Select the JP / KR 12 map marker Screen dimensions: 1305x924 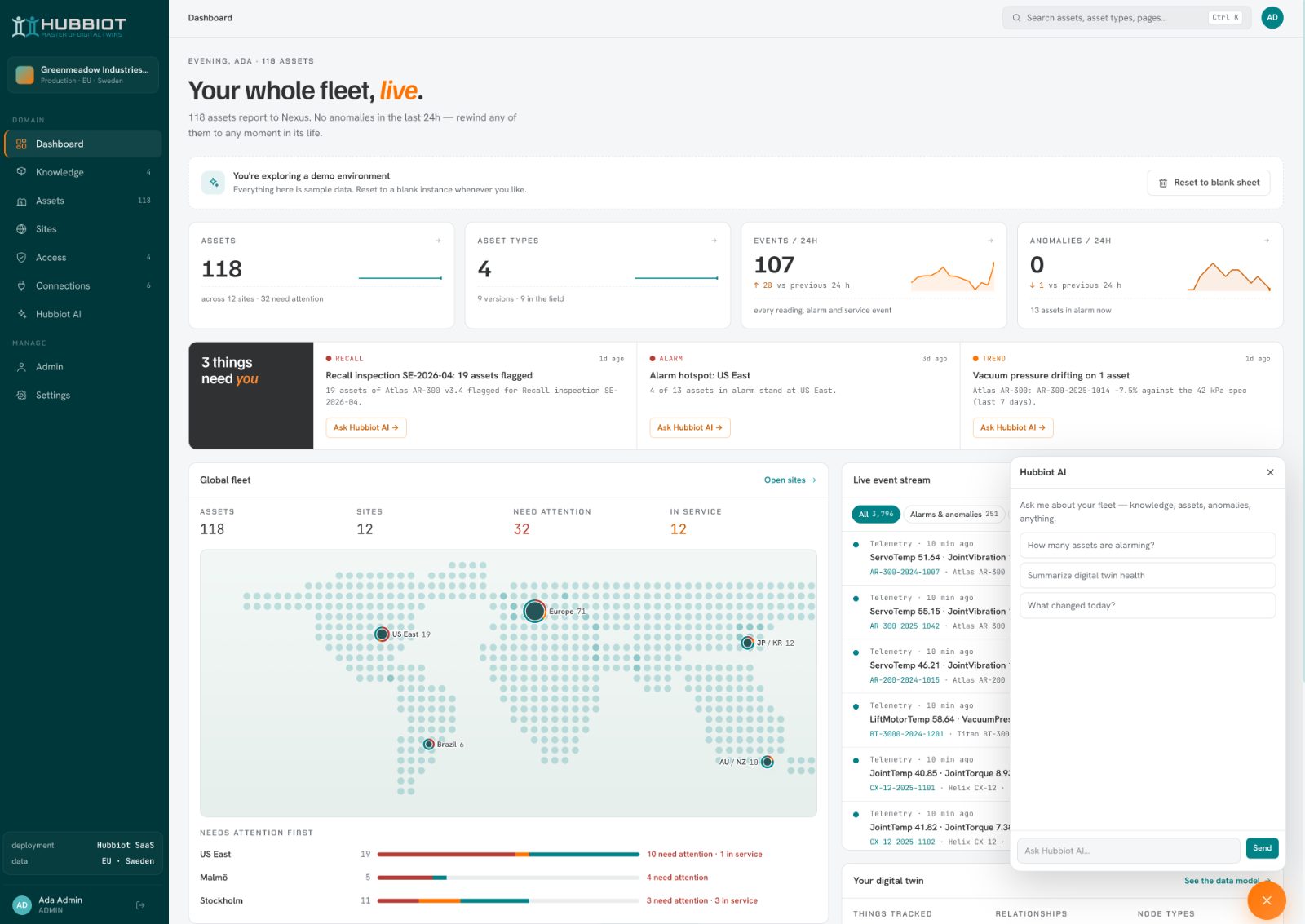tap(747, 643)
